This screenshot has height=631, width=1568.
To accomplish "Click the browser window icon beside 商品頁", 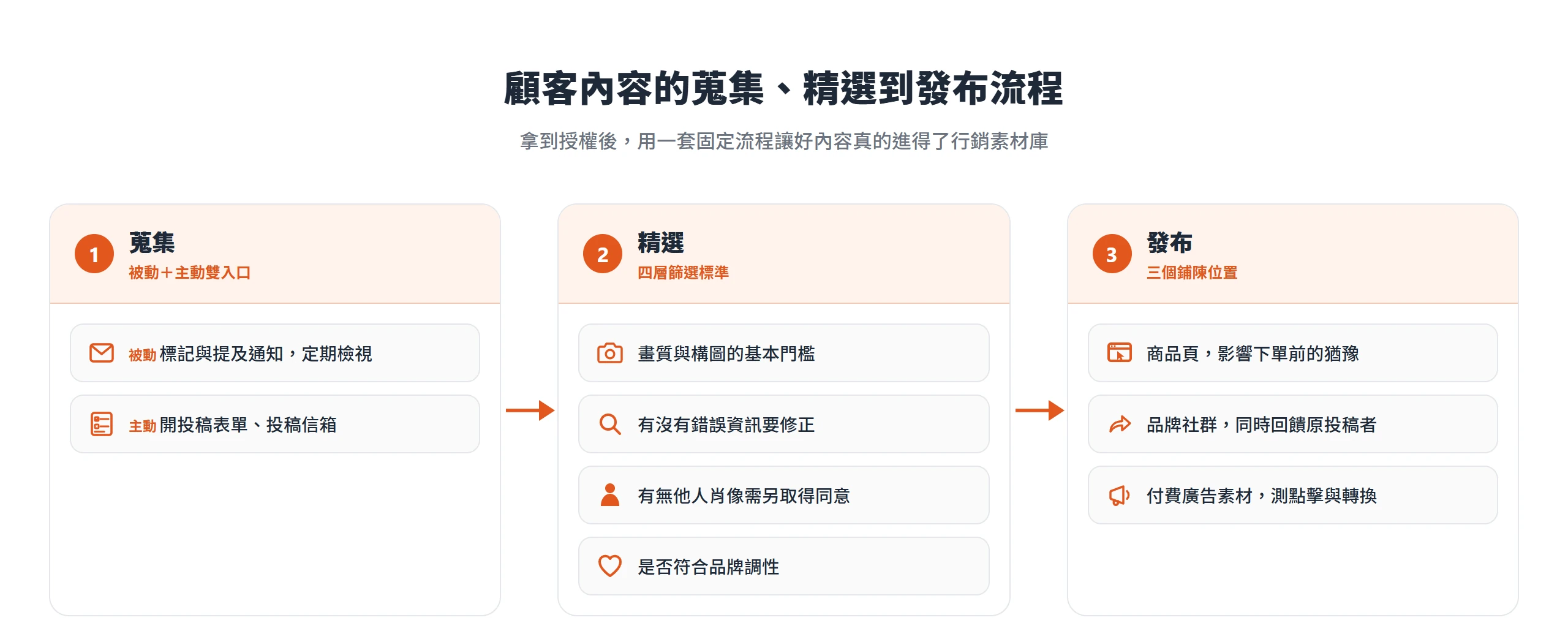I will tap(1120, 353).
